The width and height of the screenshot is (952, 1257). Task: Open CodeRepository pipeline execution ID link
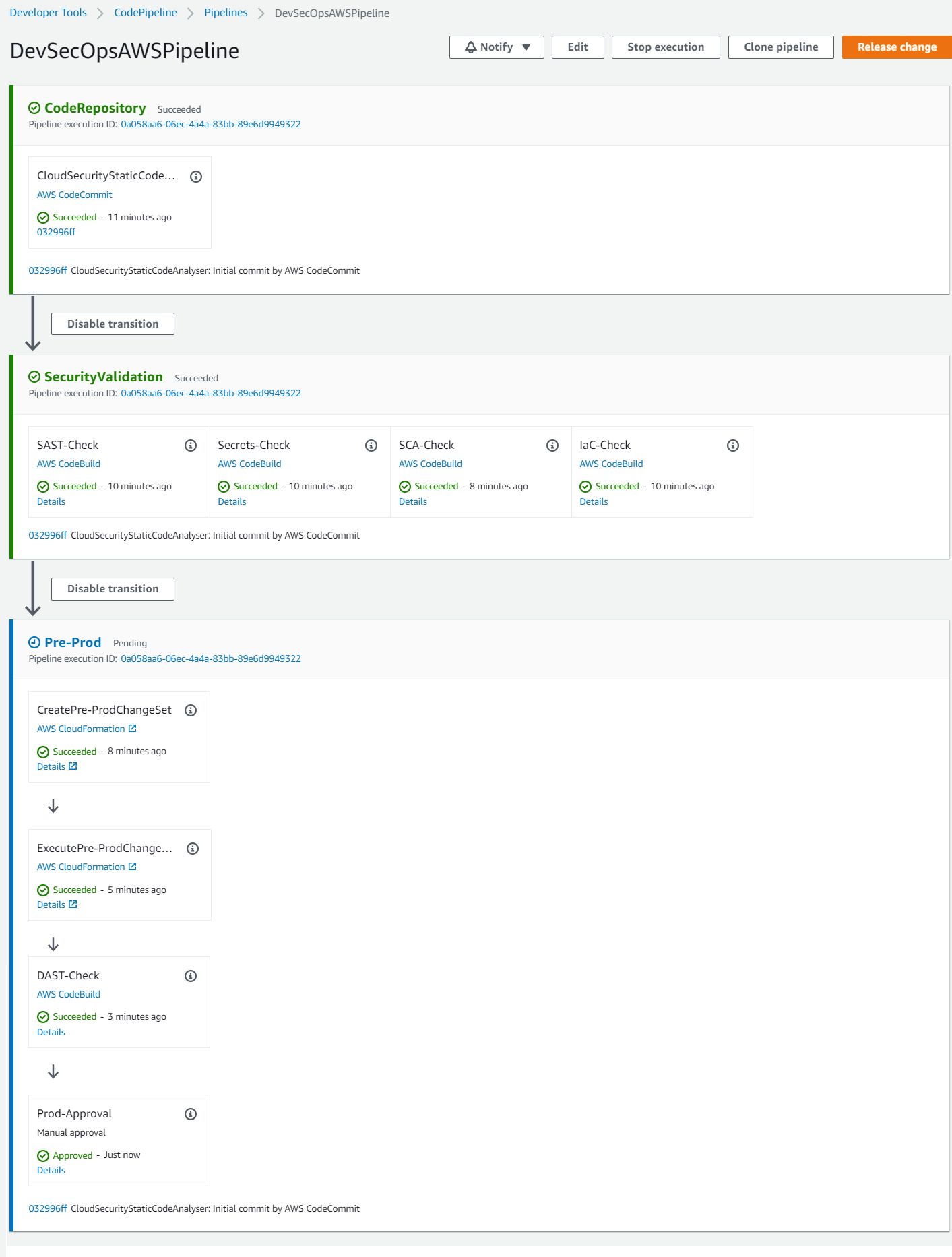tap(210, 124)
